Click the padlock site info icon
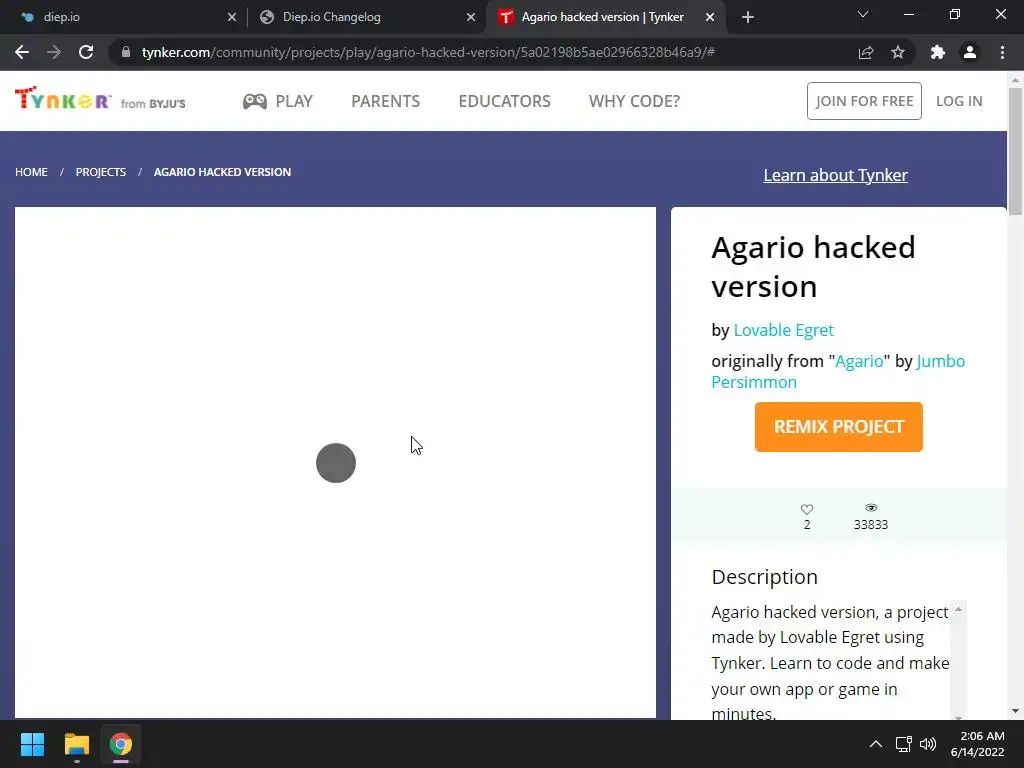Viewport: 1024px width, 768px height. coord(126,52)
